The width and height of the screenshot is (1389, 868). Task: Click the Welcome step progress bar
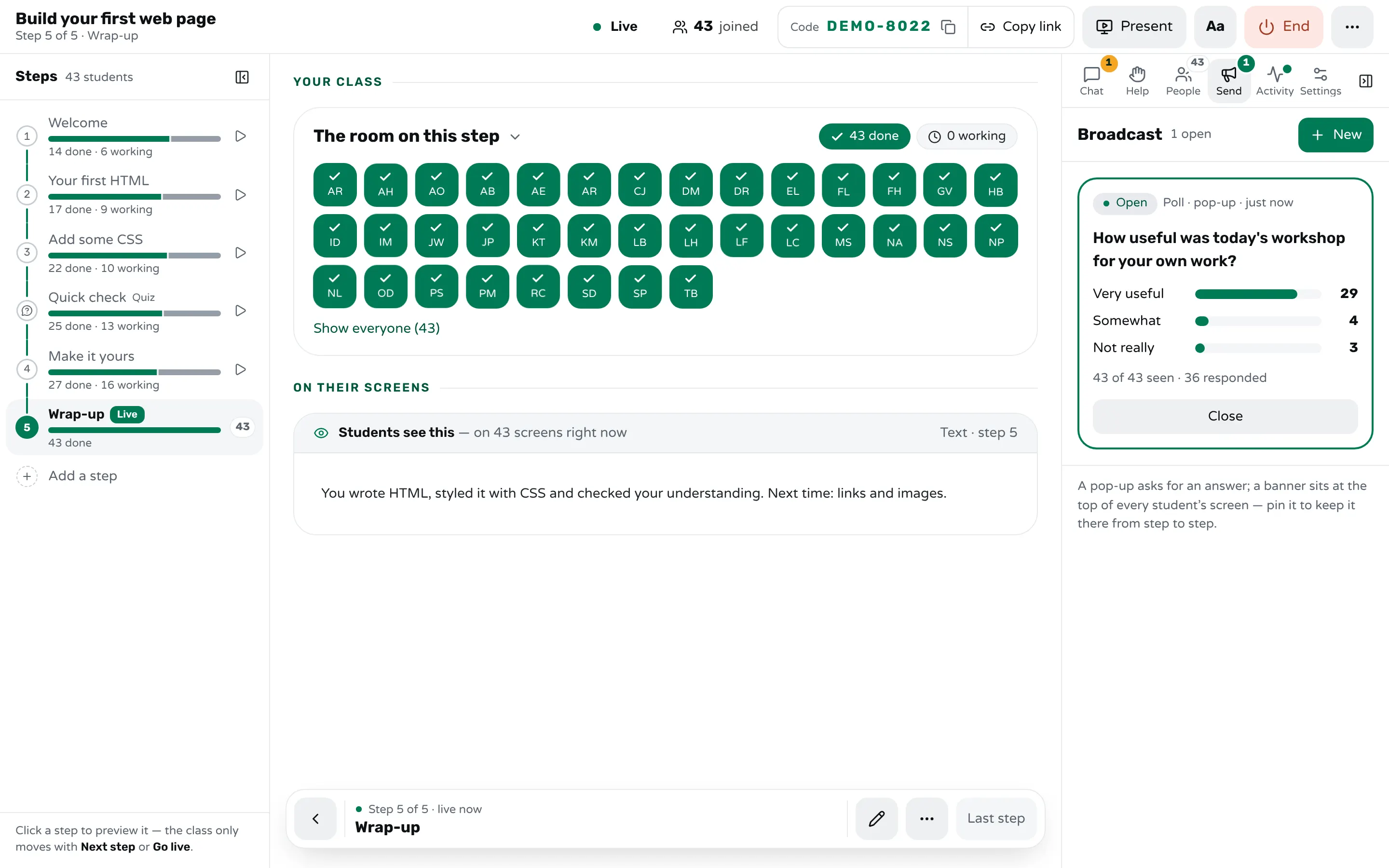134,138
